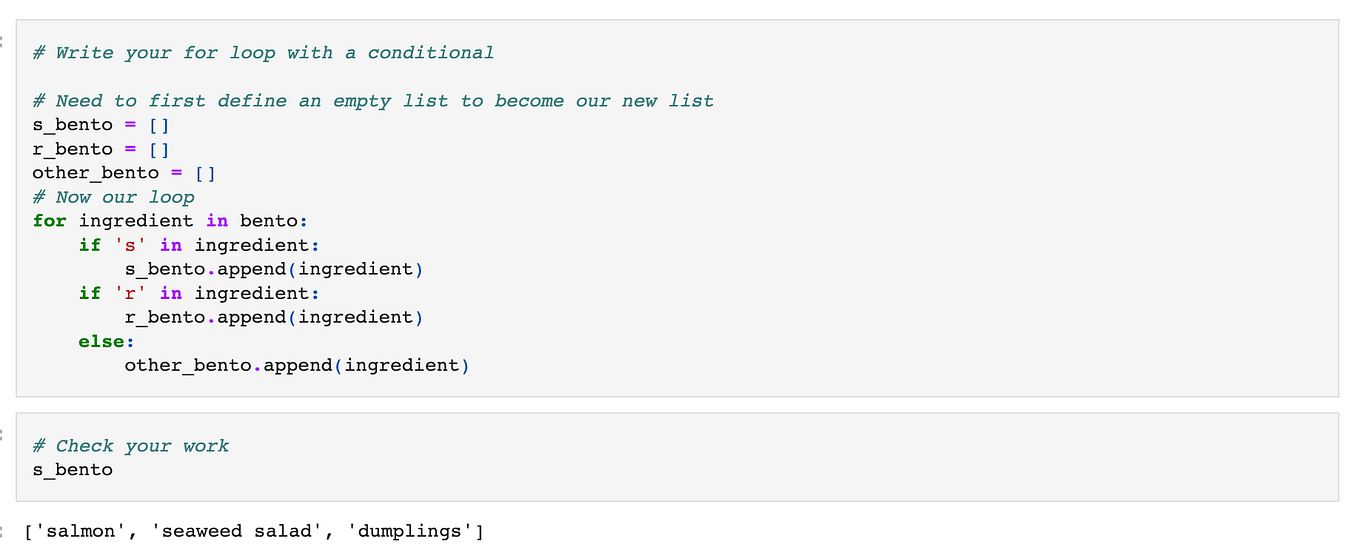Click 's_bento.append(ingredient)' statement

click(x=274, y=269)
